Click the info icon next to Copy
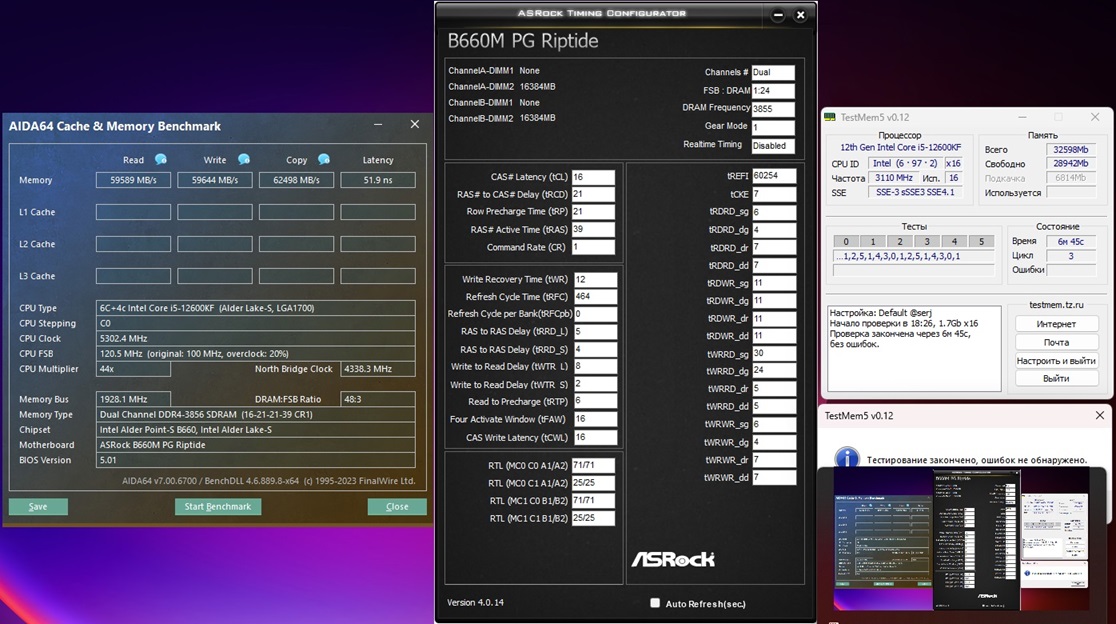The image size is (1116, 624). coord(323,160)
